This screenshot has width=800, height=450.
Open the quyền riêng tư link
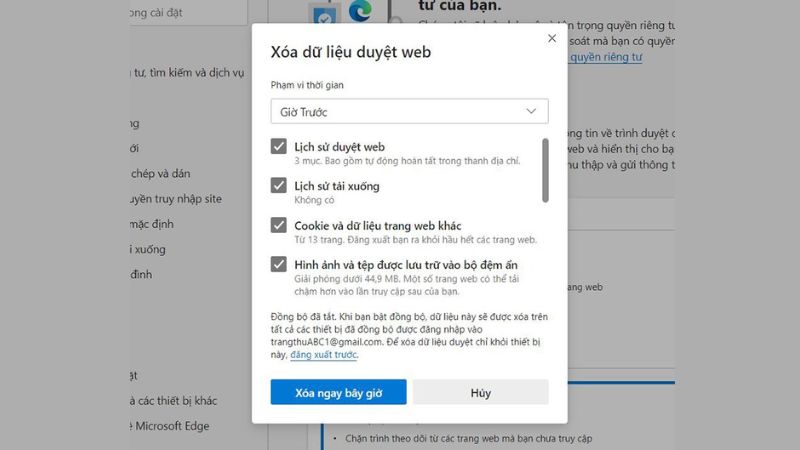click(606, 57)
